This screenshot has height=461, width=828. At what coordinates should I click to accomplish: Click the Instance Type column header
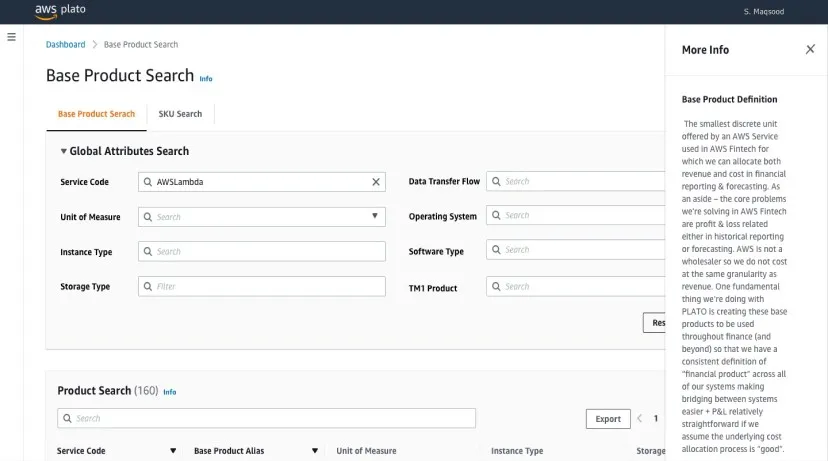tap(517, 450)
